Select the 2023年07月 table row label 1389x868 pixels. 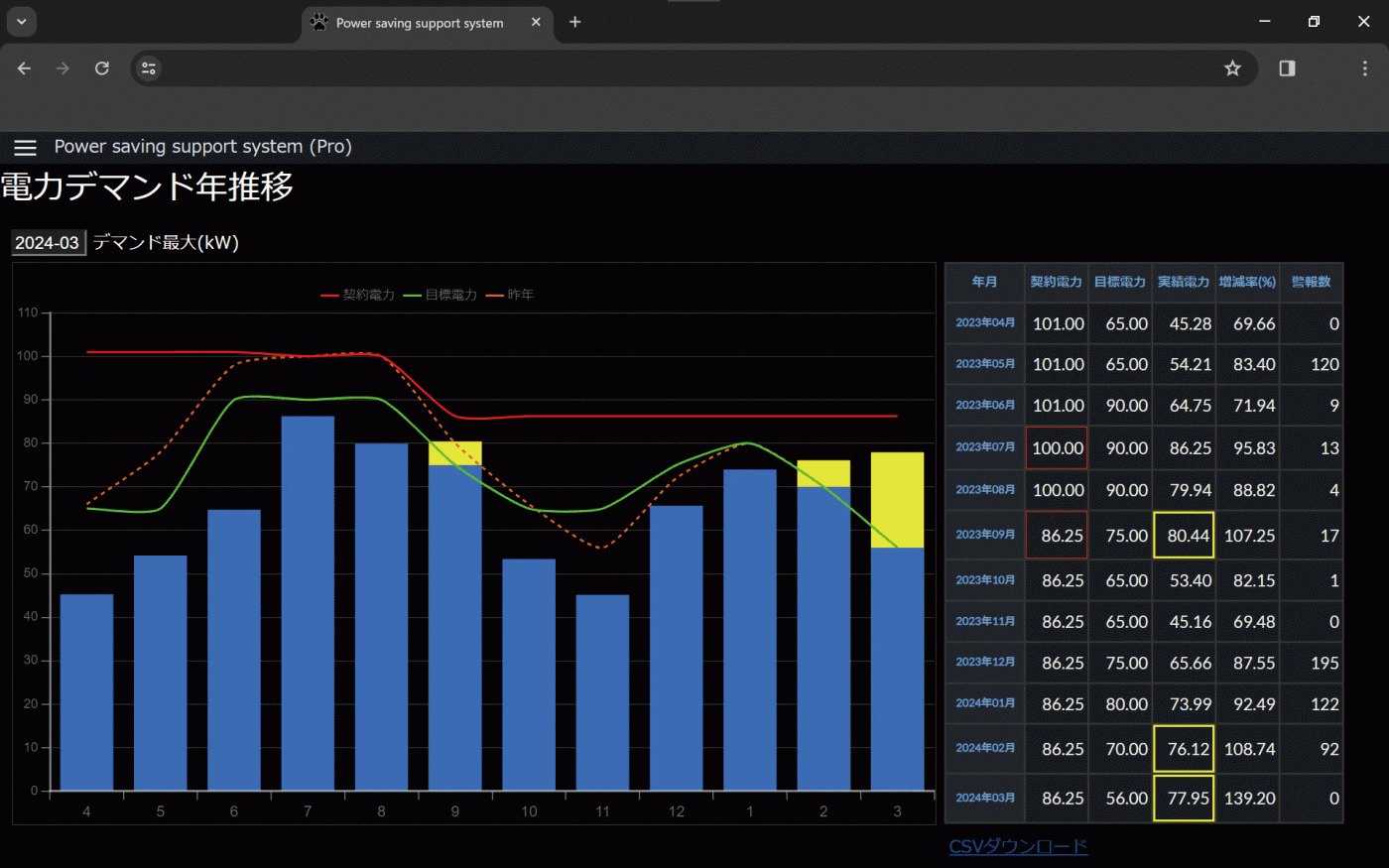pyautogui.click(x=984, y=447)
